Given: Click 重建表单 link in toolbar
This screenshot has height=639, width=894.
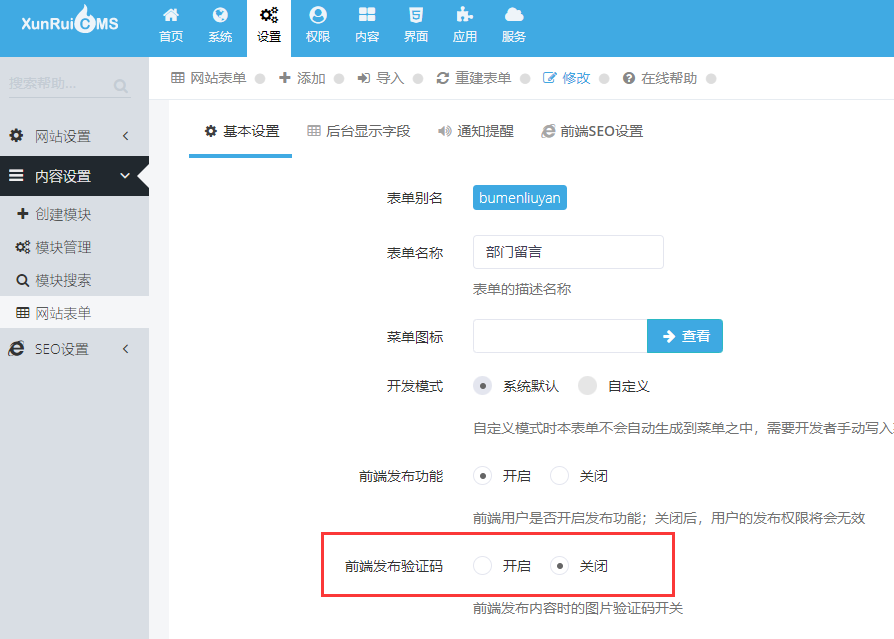Looking at the screenshot, I should (483, 78).
